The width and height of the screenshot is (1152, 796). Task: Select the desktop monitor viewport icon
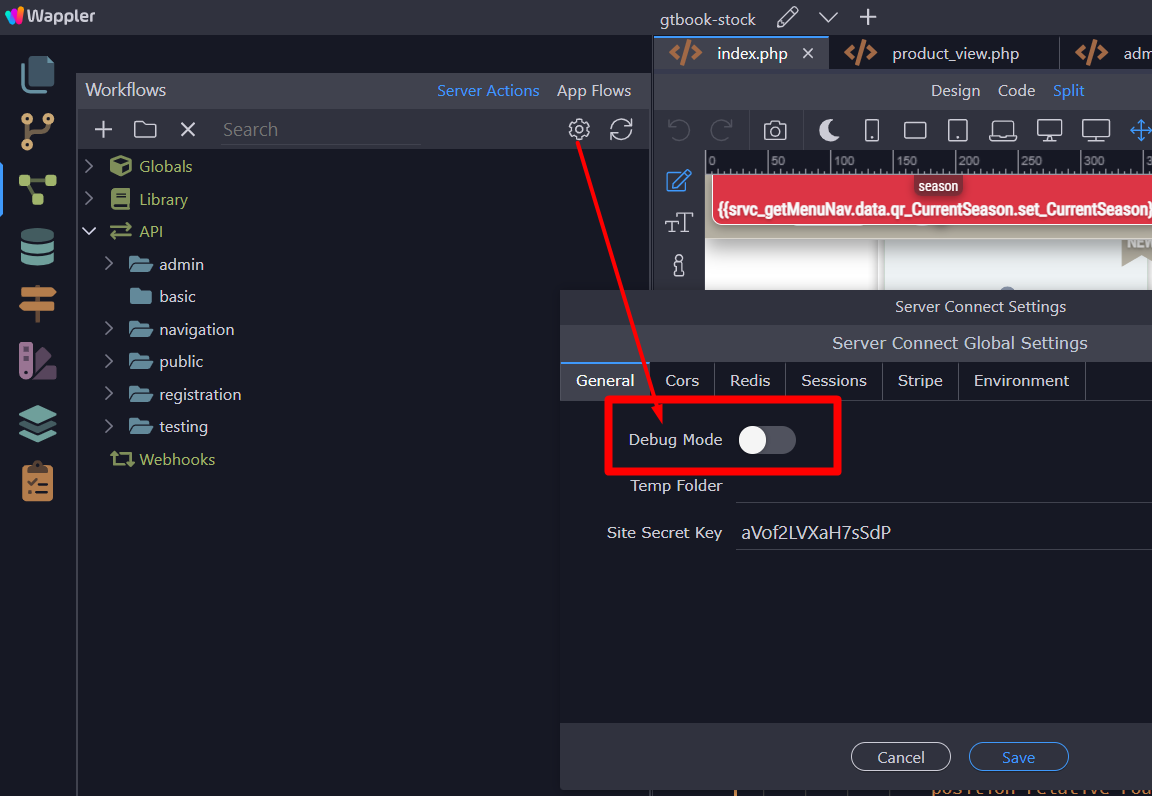pyautogui.click(x=1049, y=131)
